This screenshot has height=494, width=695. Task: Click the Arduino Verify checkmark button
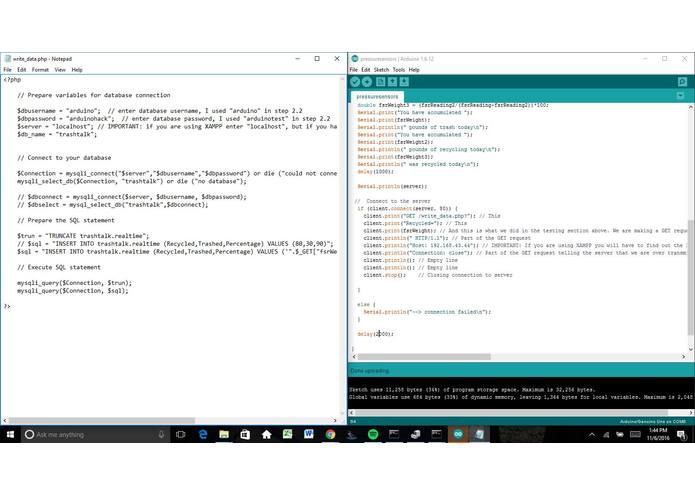pyautogui.click(x=355, y=82)
